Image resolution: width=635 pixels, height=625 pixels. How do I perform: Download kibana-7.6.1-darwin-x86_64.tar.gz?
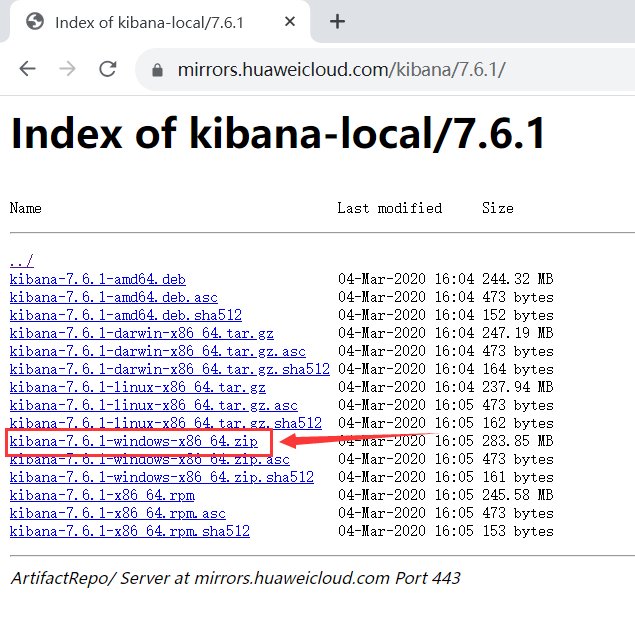pyautogui.click(x=141, y=333)
